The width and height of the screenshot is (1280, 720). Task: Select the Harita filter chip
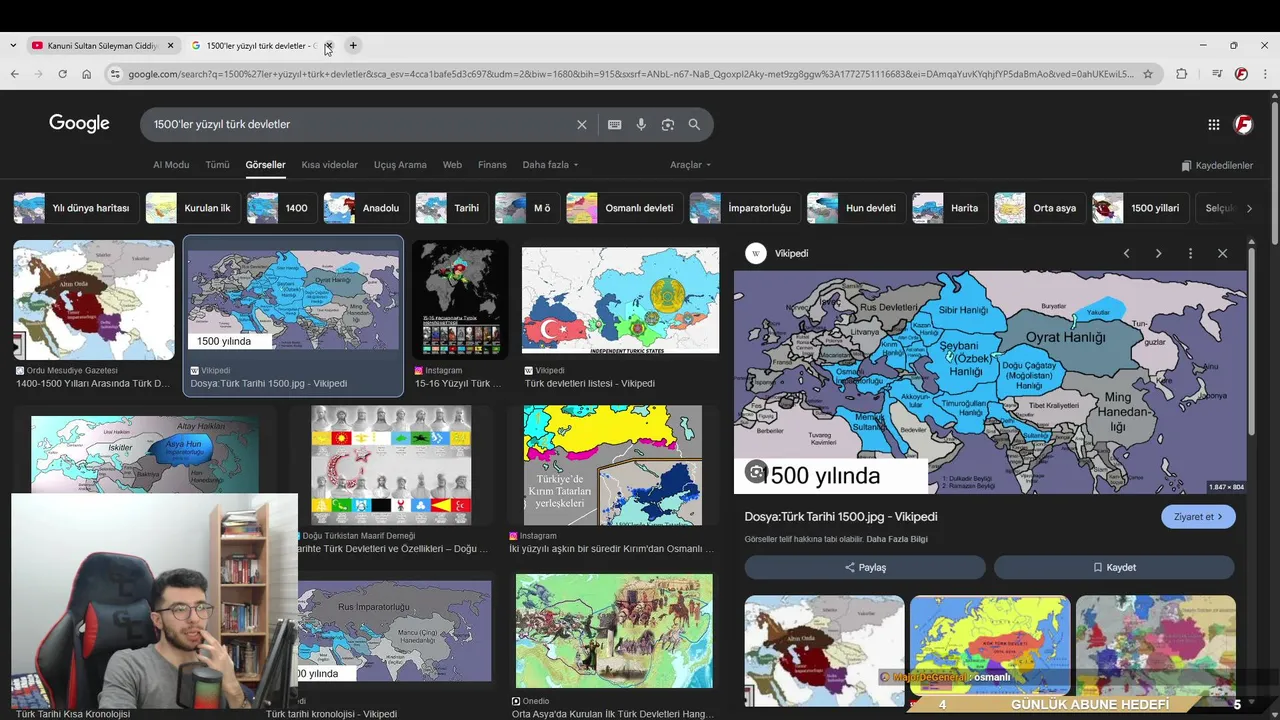tap(949, 208)
